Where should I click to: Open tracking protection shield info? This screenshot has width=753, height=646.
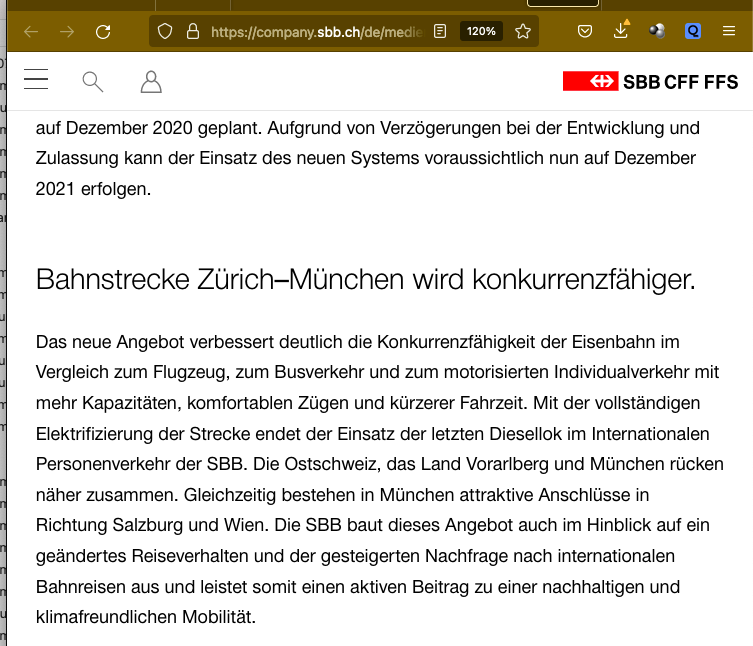coord(165,32)
